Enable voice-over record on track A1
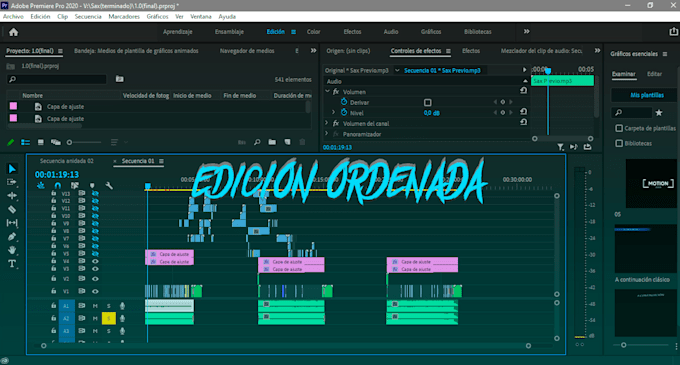 coord(122,306)
